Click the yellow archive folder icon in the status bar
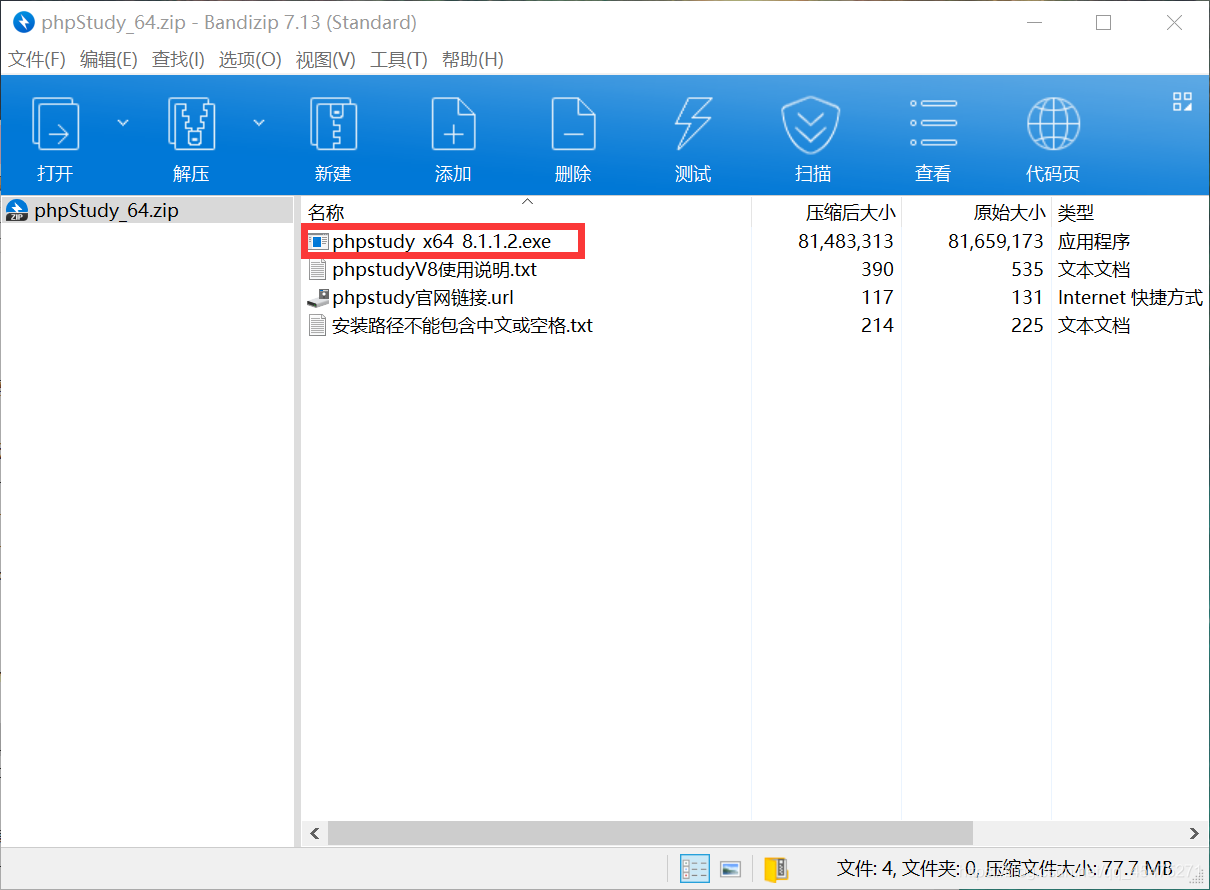 pos(776,868)
